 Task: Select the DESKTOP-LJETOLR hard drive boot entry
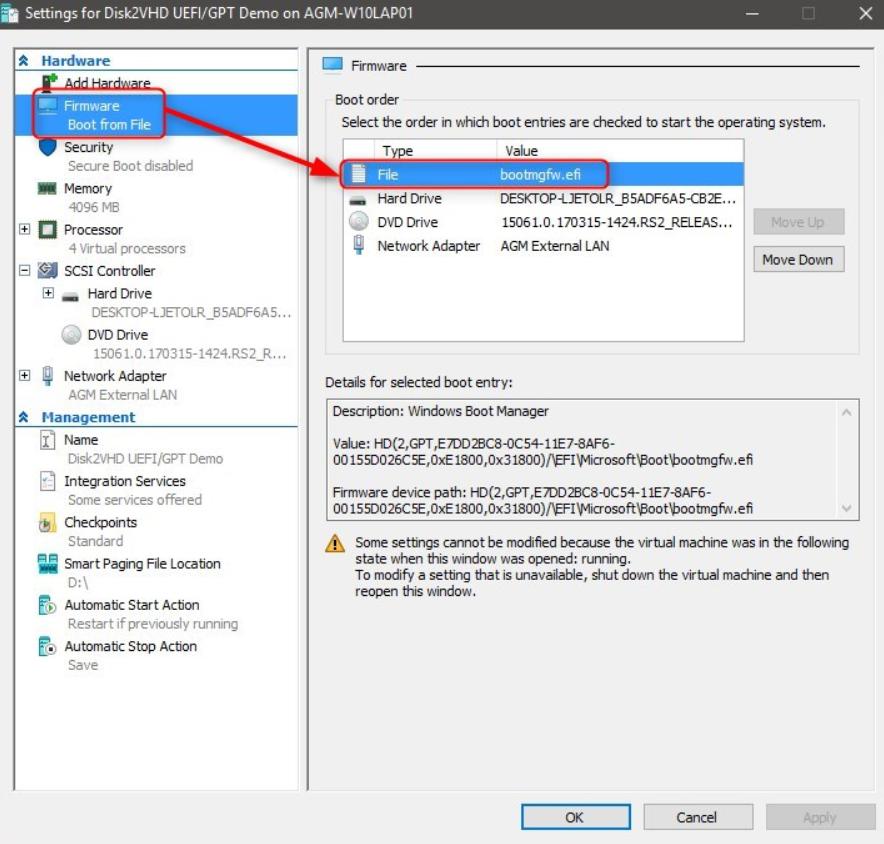pos(543,198)
